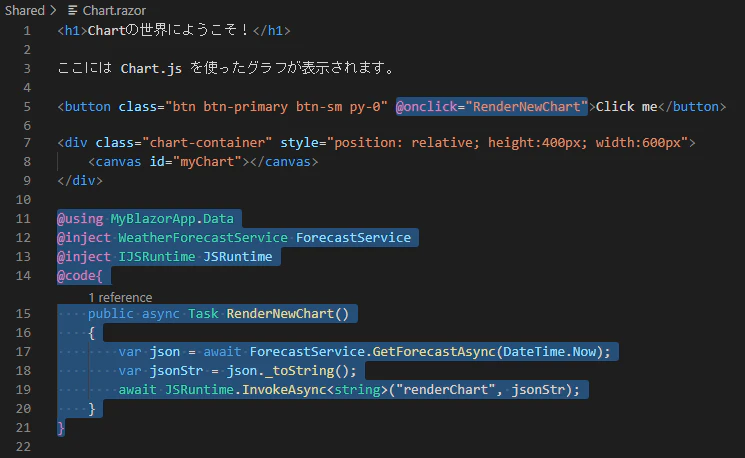Open the Chart.razor breadcrumb item
Viewport: 745px width, 458px height.
[114, 10]
